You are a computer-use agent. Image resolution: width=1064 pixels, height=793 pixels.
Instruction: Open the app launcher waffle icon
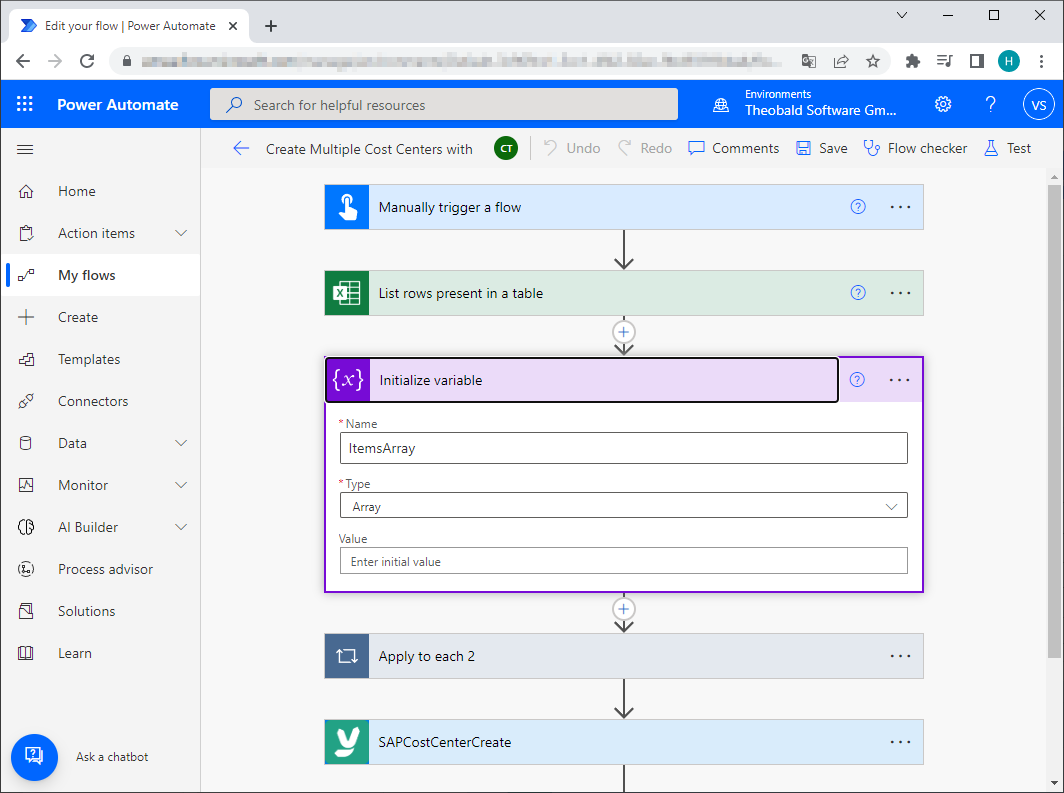coord(25,104)
